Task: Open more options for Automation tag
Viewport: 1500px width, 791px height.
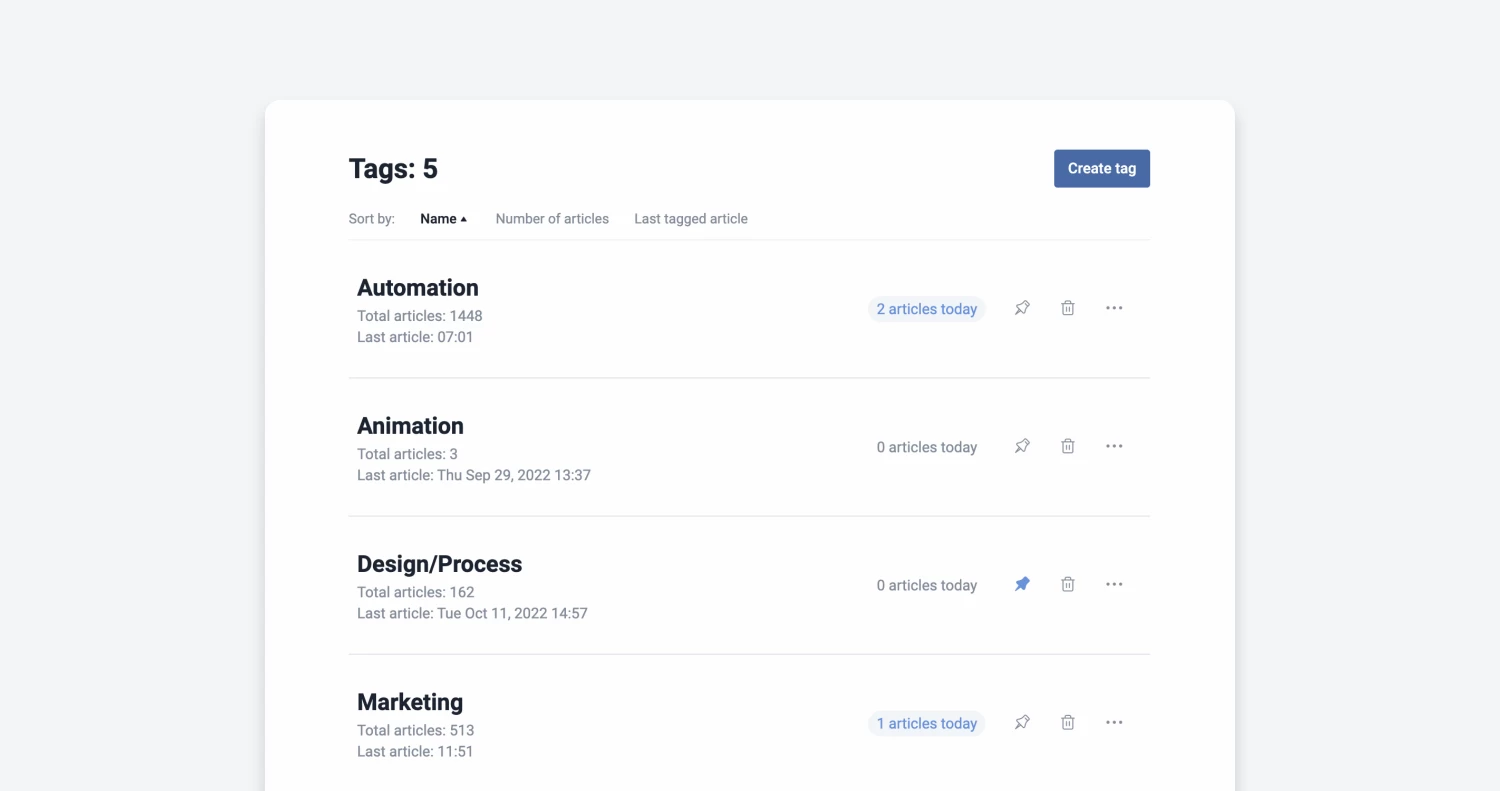Action: click(1114, 308)
